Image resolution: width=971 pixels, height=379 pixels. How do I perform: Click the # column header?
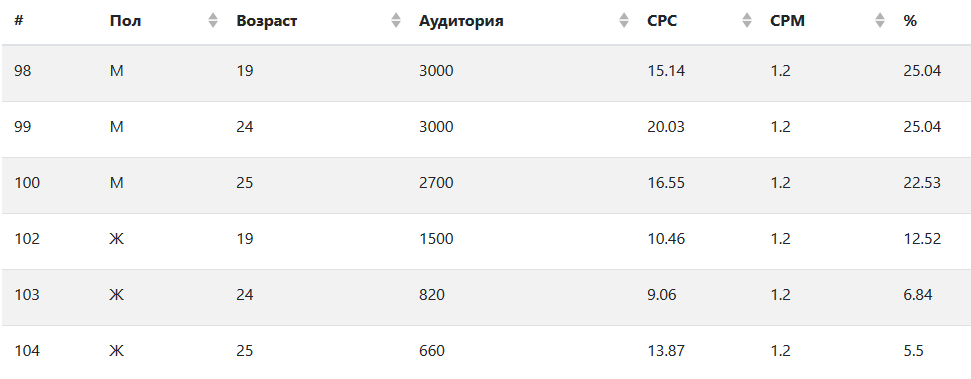(19, 20)
